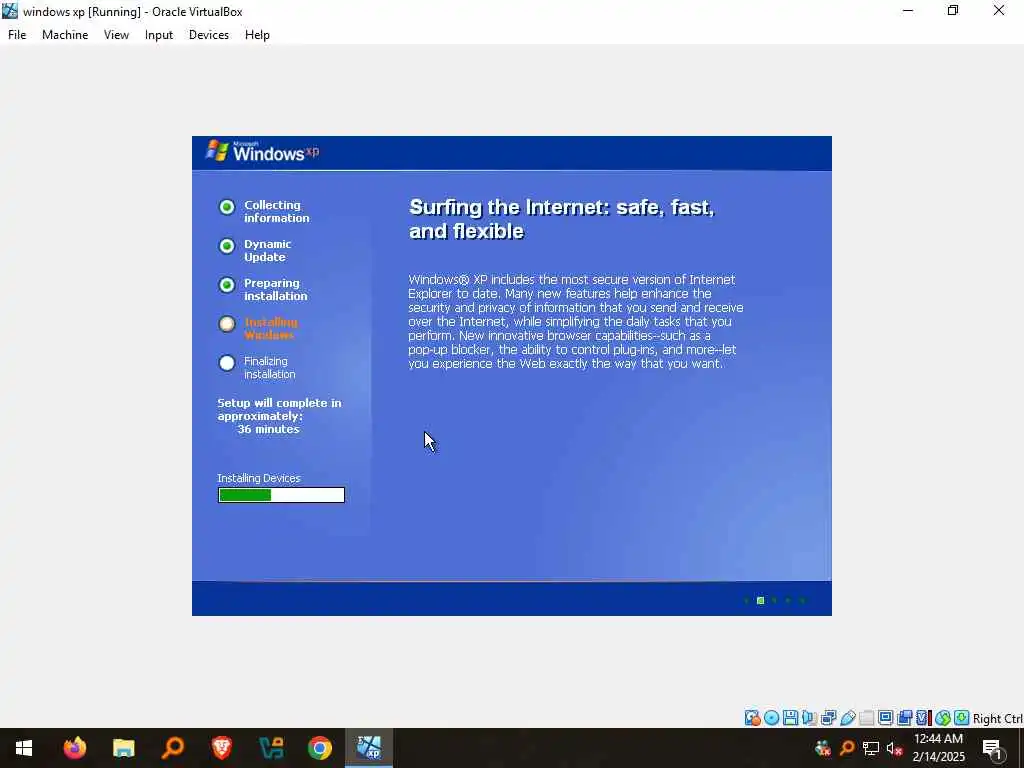Screen dimensions: 1024x768
Task: Click the keyboard capture status icon
Action: point(961,718)
